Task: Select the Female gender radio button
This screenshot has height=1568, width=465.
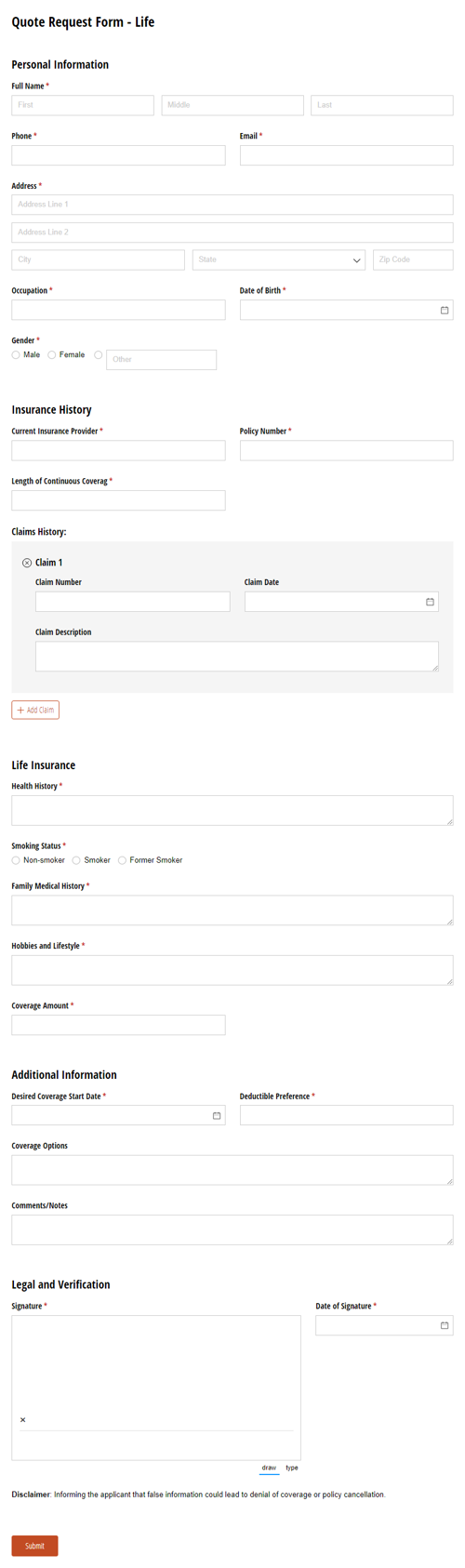Action: pyautogui.click(x=52, y=355)
